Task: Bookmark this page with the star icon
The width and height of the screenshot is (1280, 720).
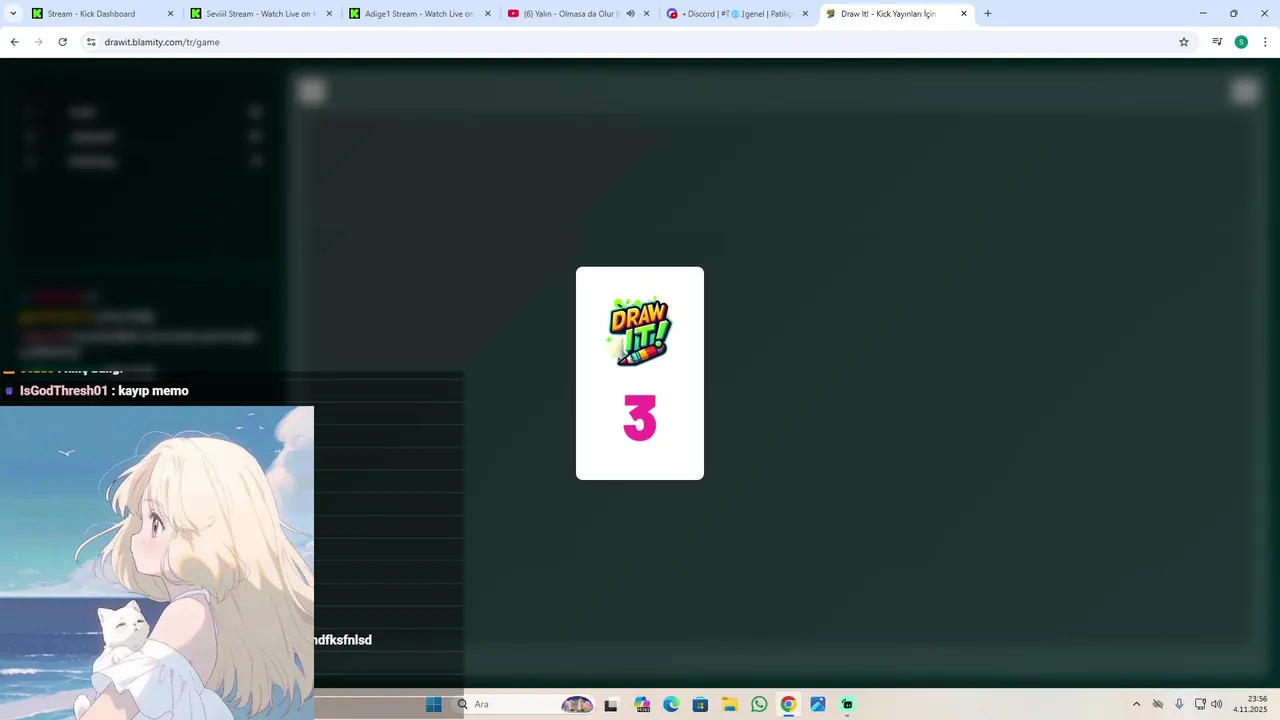Action: (x=1184, y=42)
